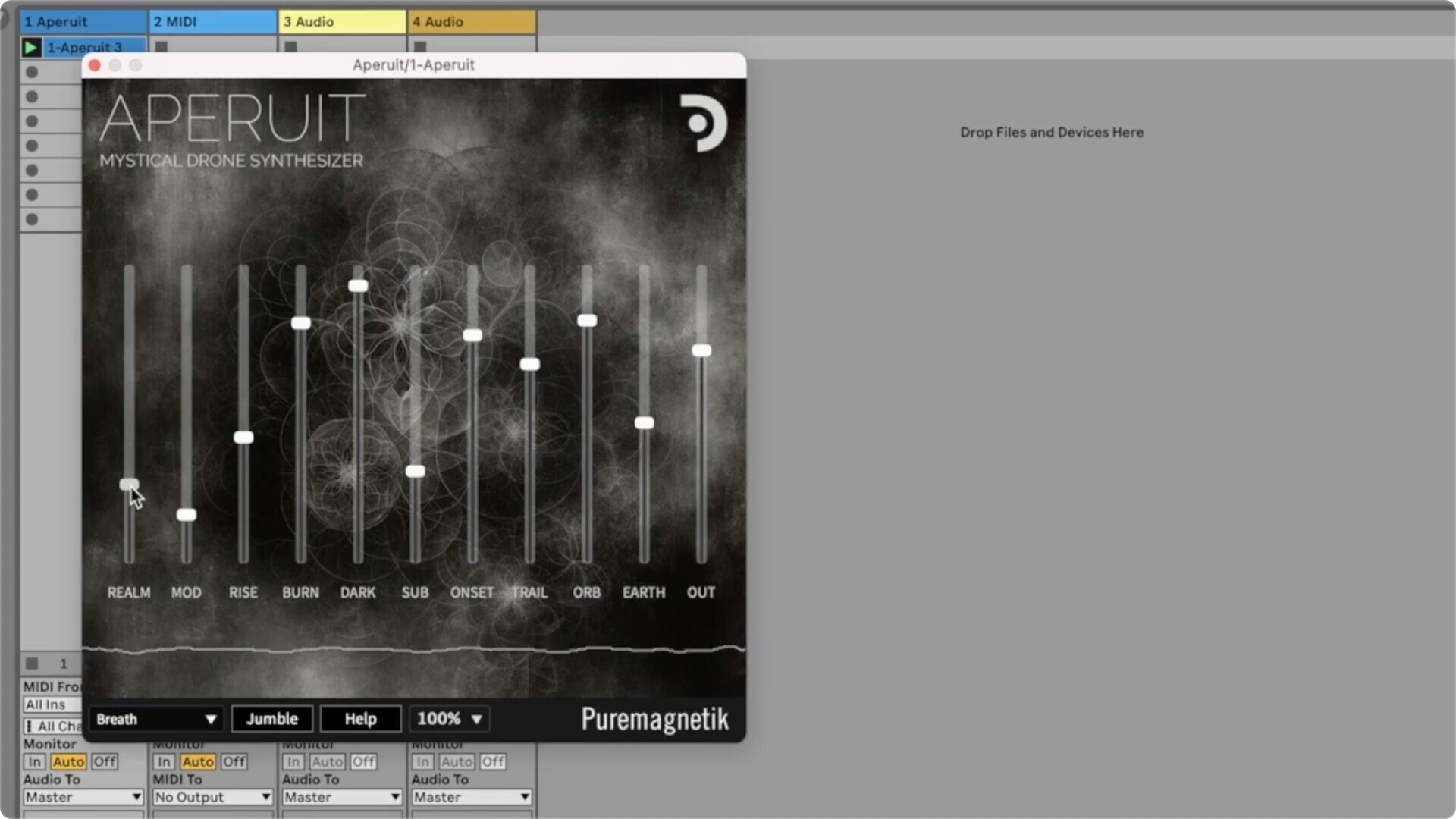The image size is (1456, 819).
Task: Click the Puremagnetik logo icon in Aperuit
Action: (x=703, y=123)
